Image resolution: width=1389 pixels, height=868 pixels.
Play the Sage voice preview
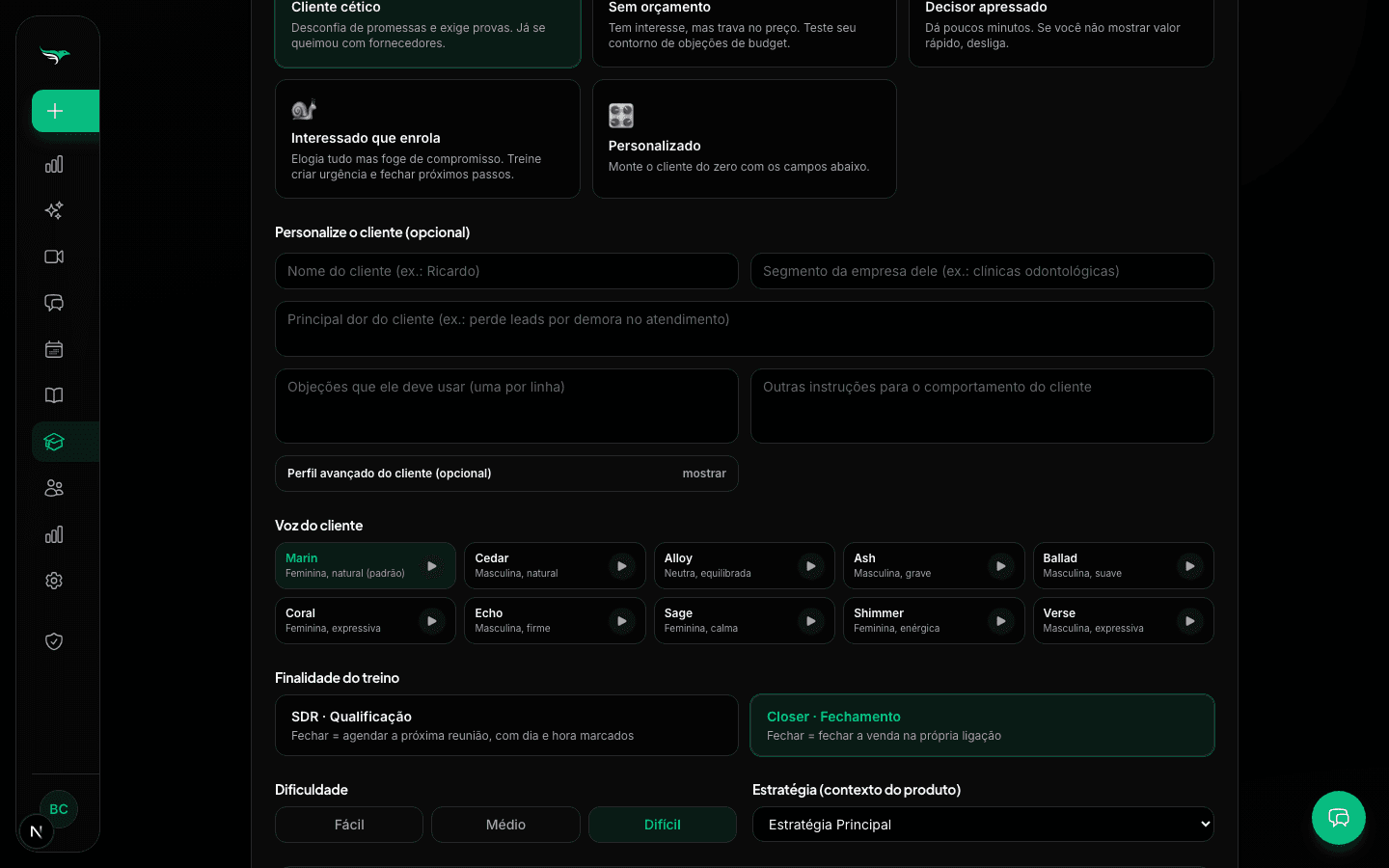point(811,621)
